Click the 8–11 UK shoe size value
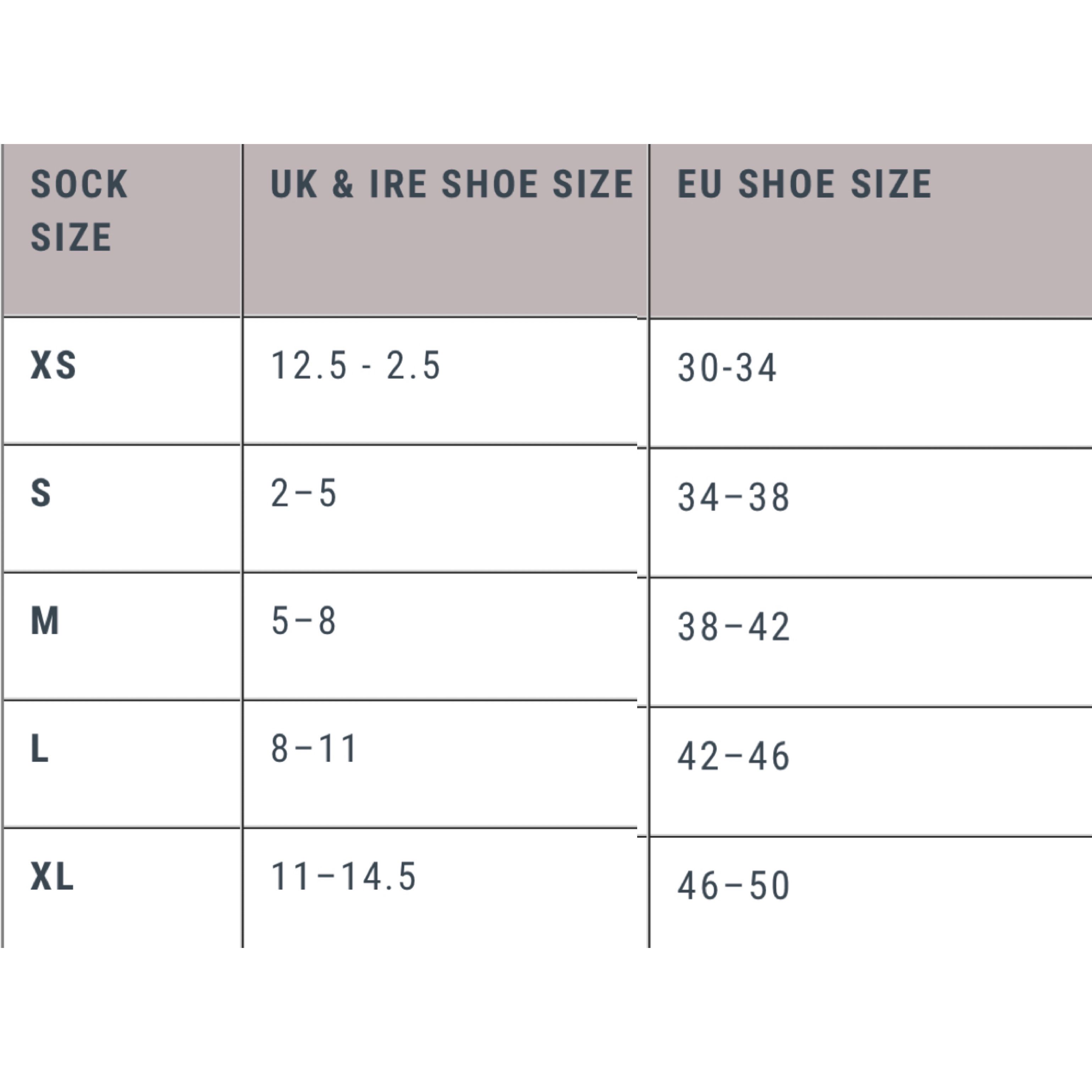Image resolution: width=1092 pixels, height=1092 pixels. pos(314,748)
